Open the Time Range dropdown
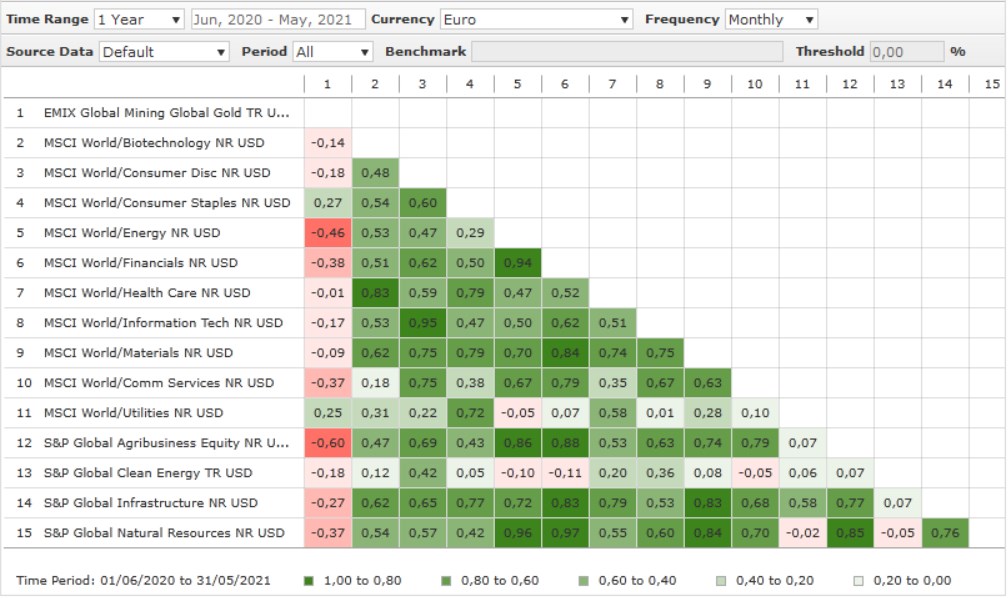The image size is (1008, 598). click(139, 20)
